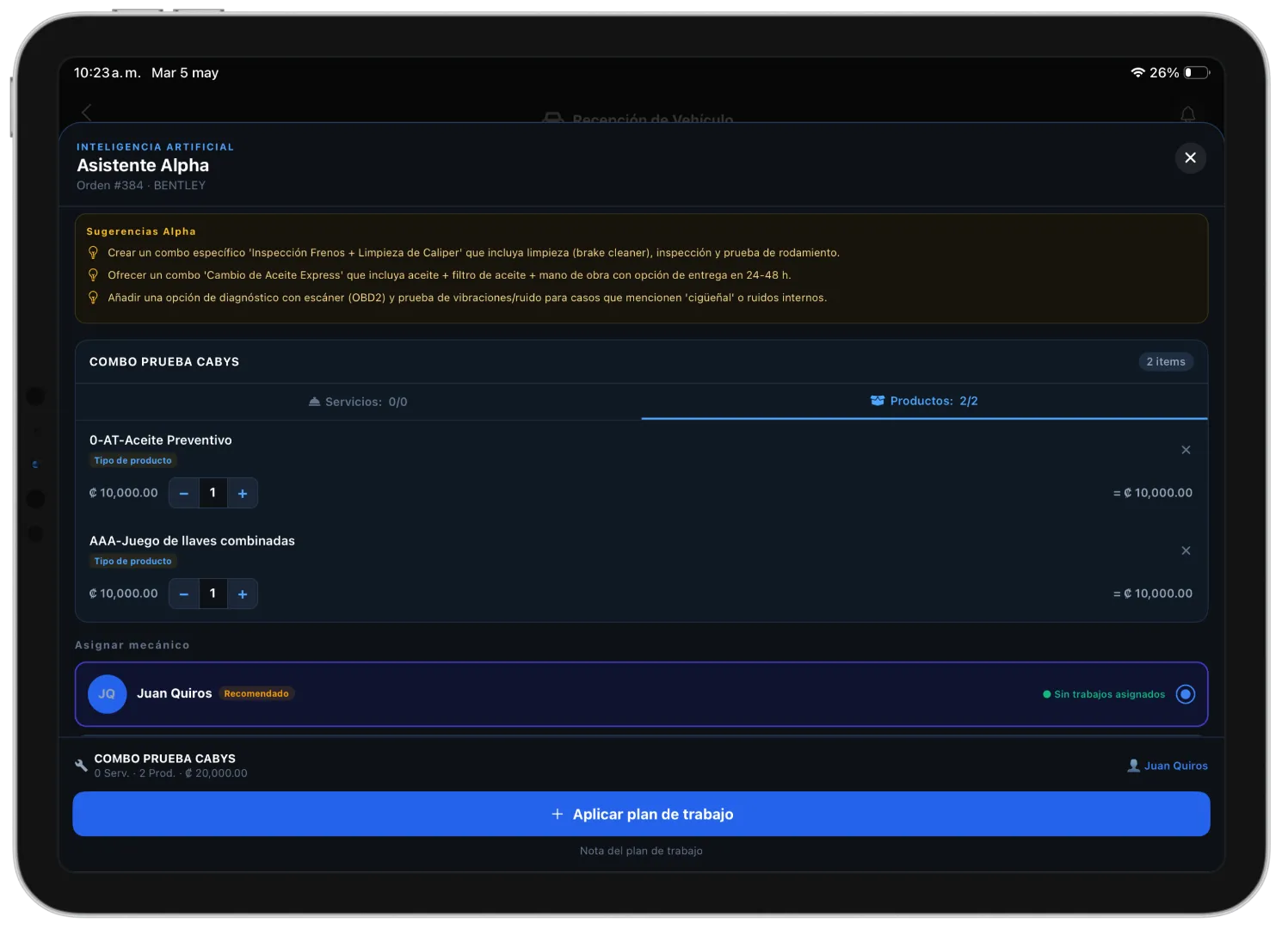Click the first suggestion bulb about Inspección Frenos
This screenshot has height=929, width=1288.
coord(93,253)
